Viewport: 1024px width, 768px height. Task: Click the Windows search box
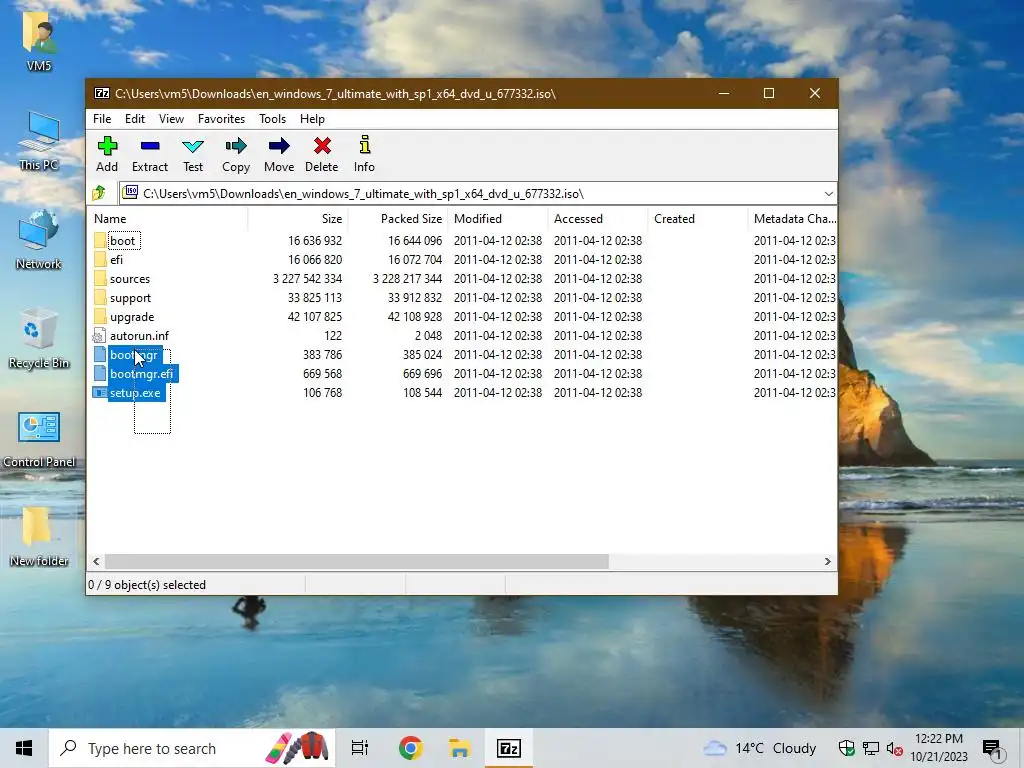tap(192, 748)
